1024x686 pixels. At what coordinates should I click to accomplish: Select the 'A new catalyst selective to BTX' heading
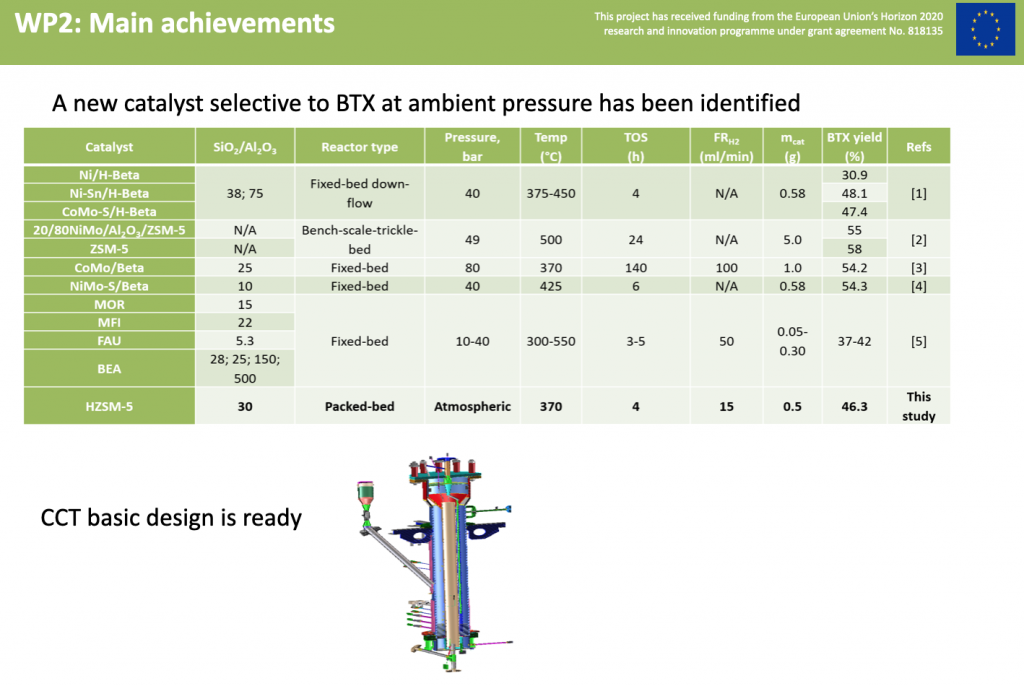tap(426, 103)
